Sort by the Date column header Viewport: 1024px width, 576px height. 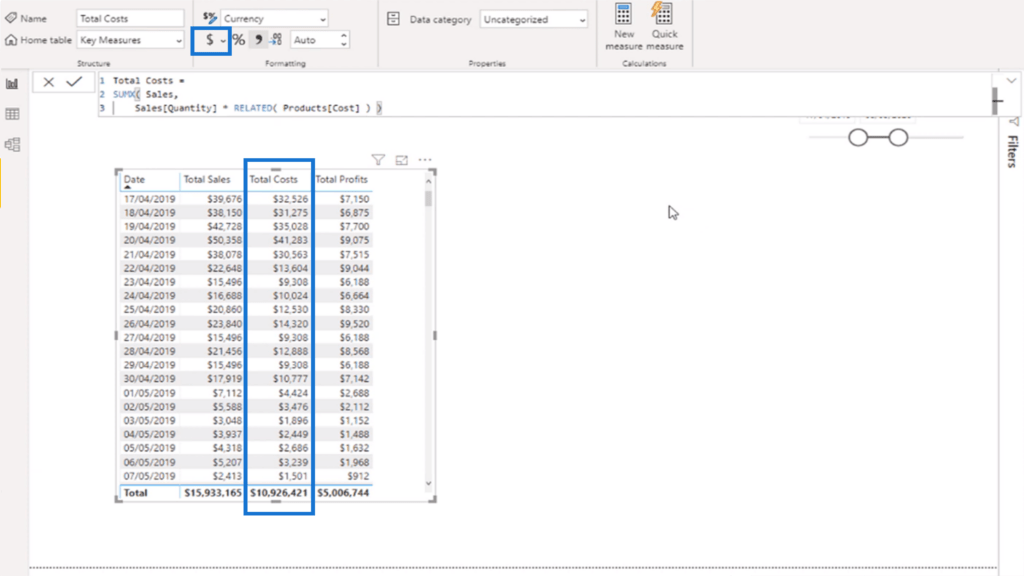tap(135, 179)
